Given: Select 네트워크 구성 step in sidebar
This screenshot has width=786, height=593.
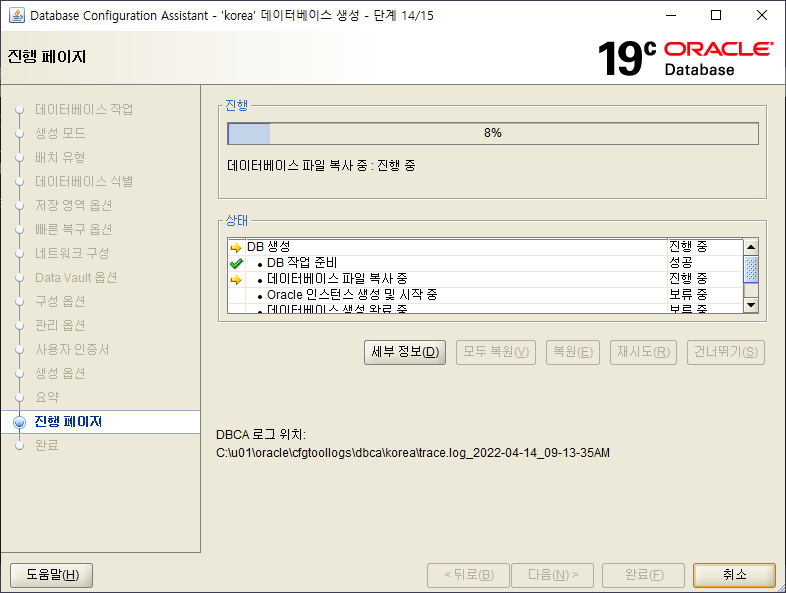Looking at the screenshot, I should point(72,254).
